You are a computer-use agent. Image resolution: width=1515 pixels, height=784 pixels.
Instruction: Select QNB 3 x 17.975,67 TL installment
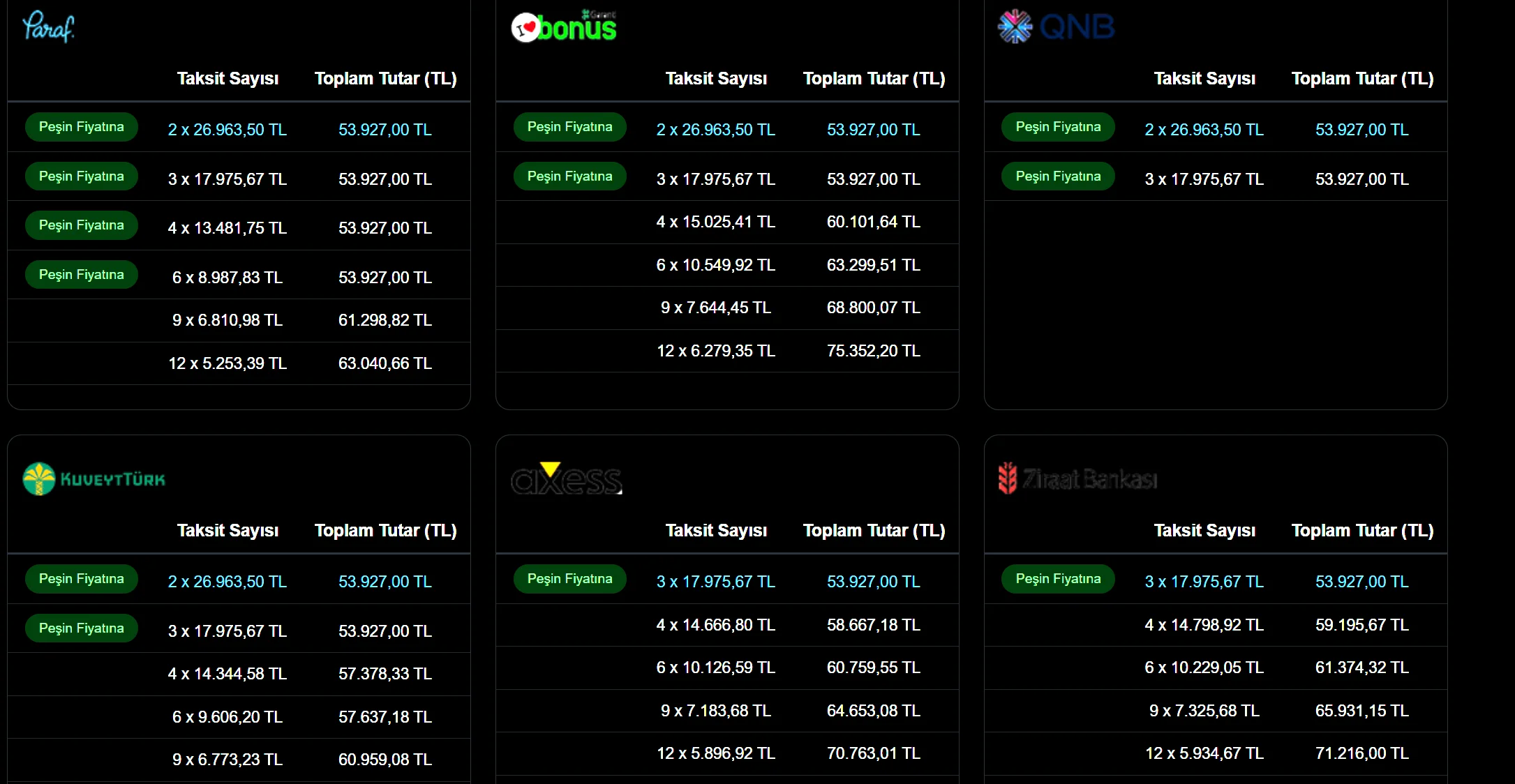click(1204, 179)
